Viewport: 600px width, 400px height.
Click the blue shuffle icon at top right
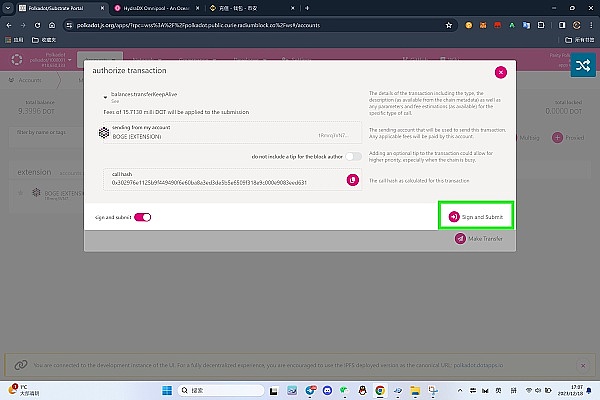point(584,66)
